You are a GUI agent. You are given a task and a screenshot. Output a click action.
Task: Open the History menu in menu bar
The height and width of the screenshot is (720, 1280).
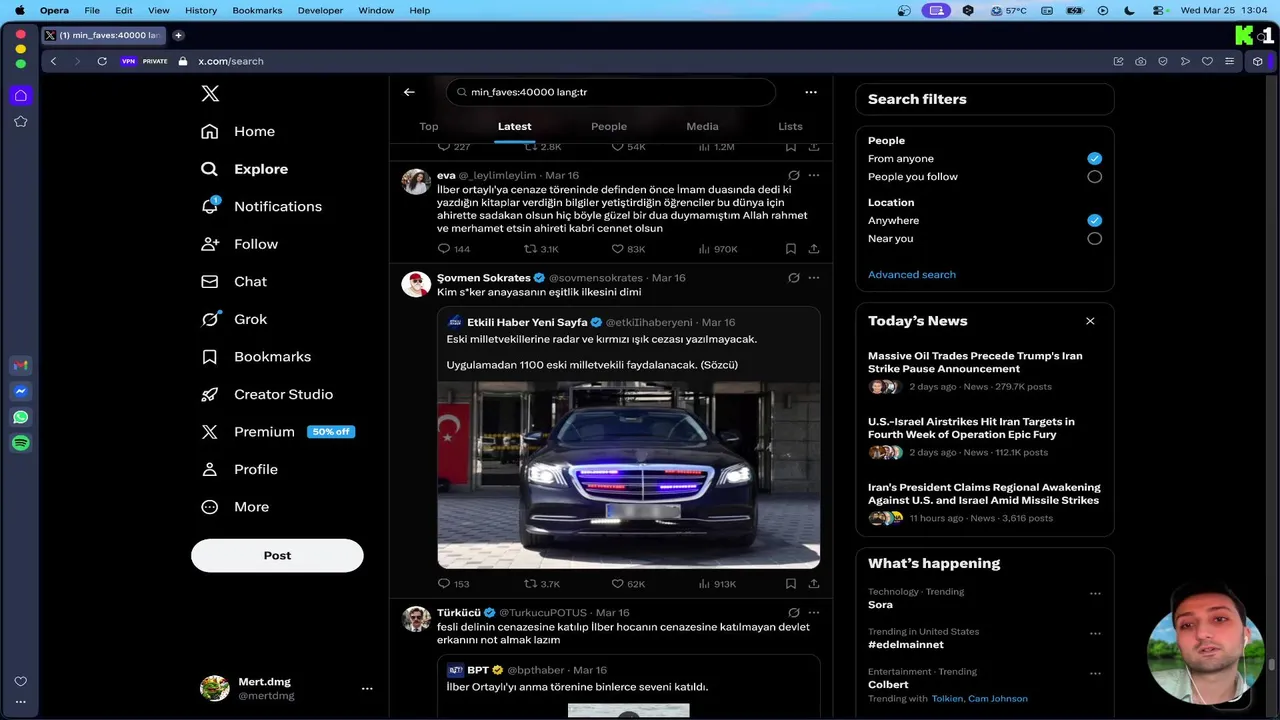[201, 10]
